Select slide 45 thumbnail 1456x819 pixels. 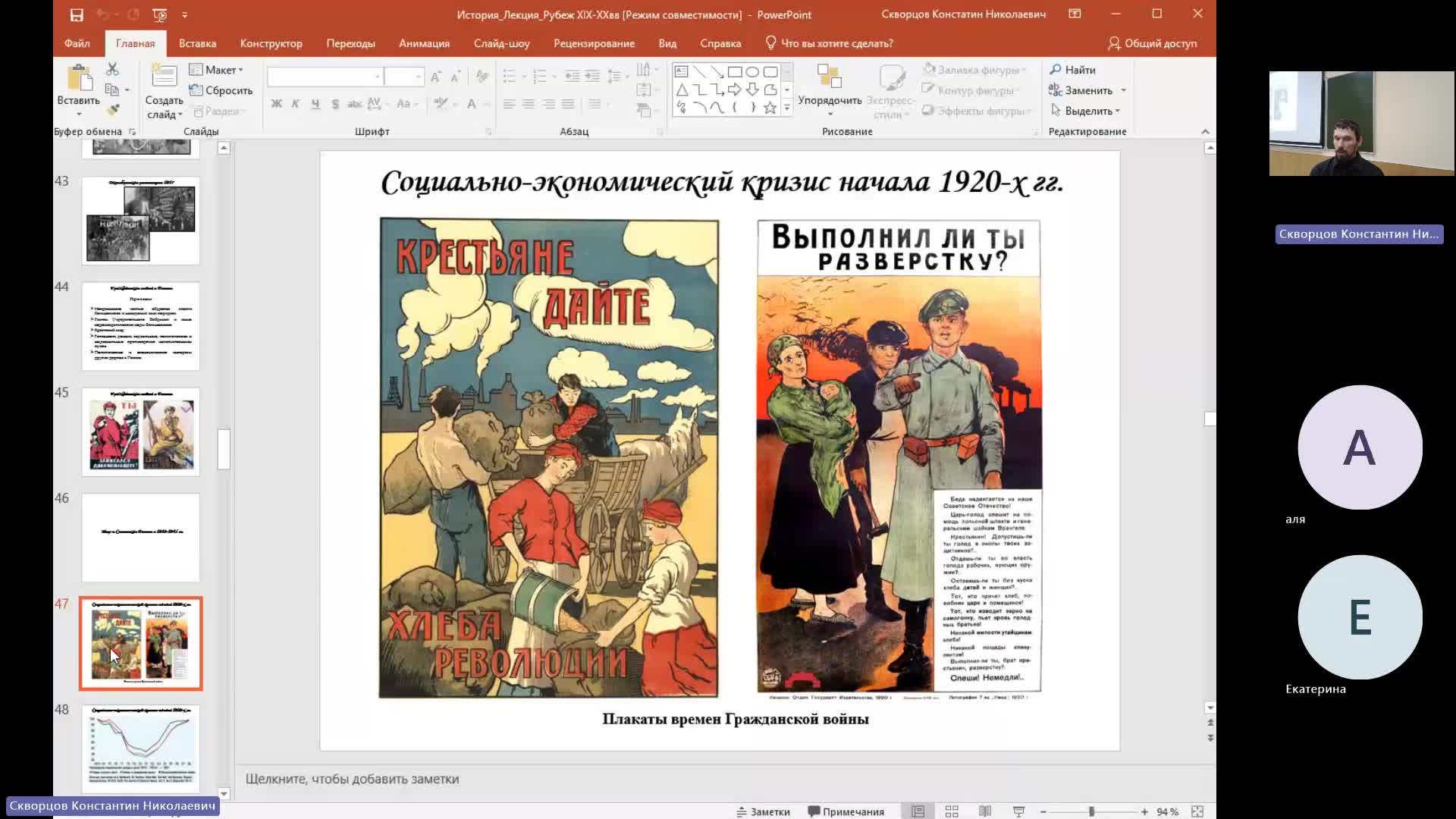click(x=140, y=431)
